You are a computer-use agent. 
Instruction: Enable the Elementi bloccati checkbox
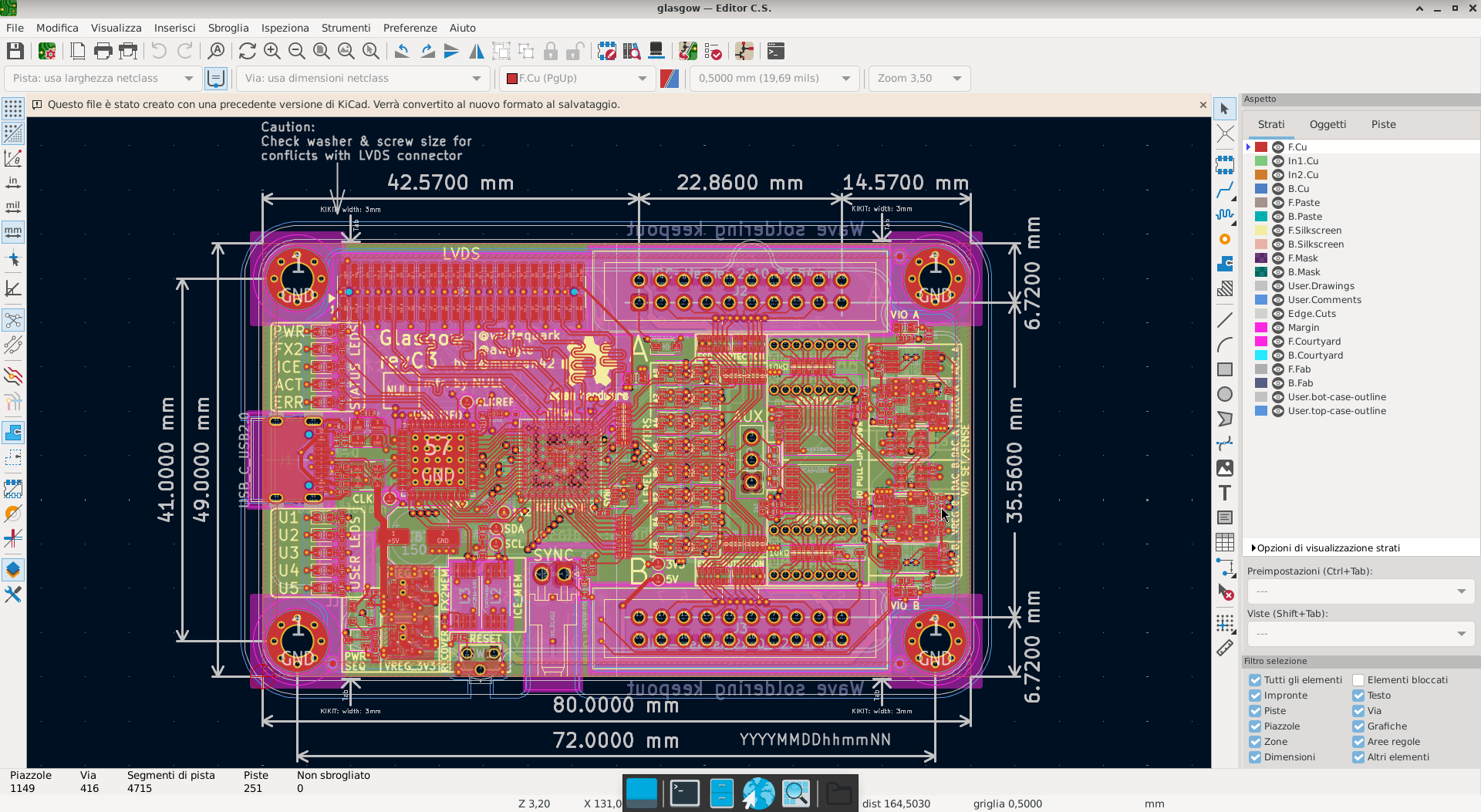[x=1358, y=680]
